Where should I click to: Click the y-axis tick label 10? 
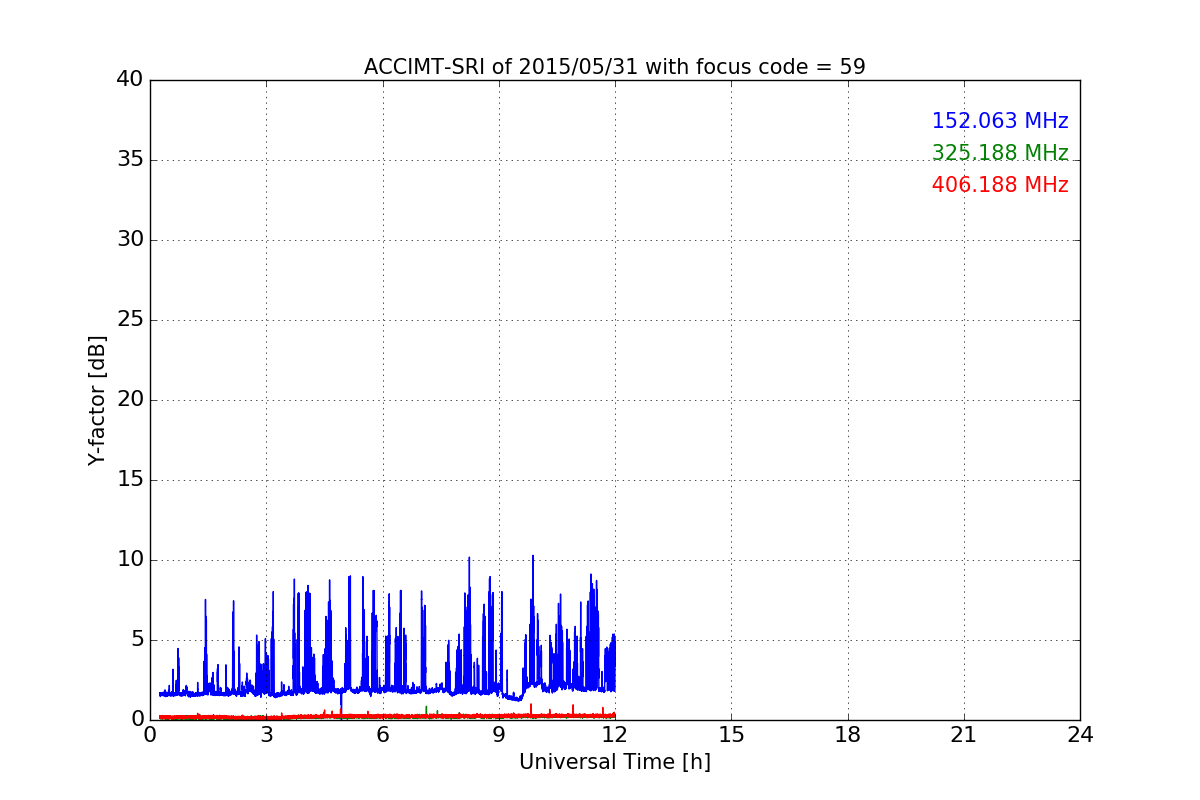point(130,560)
